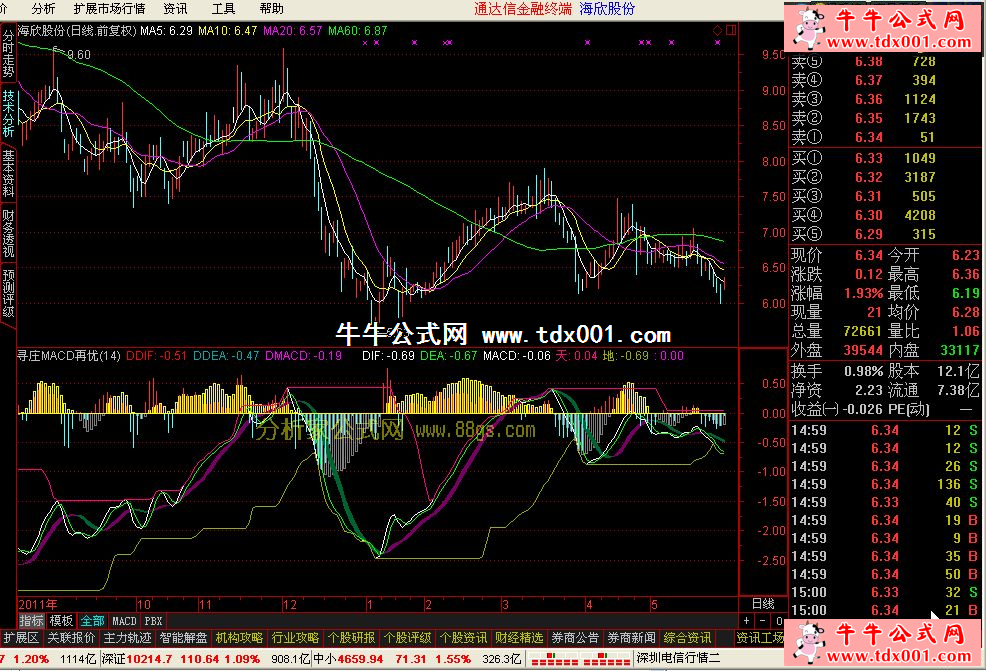This screenshot has height=671, width=986.
Task: Click the 中小 index value in status bar
Action: pyautogui.click(x=360, y=658)
